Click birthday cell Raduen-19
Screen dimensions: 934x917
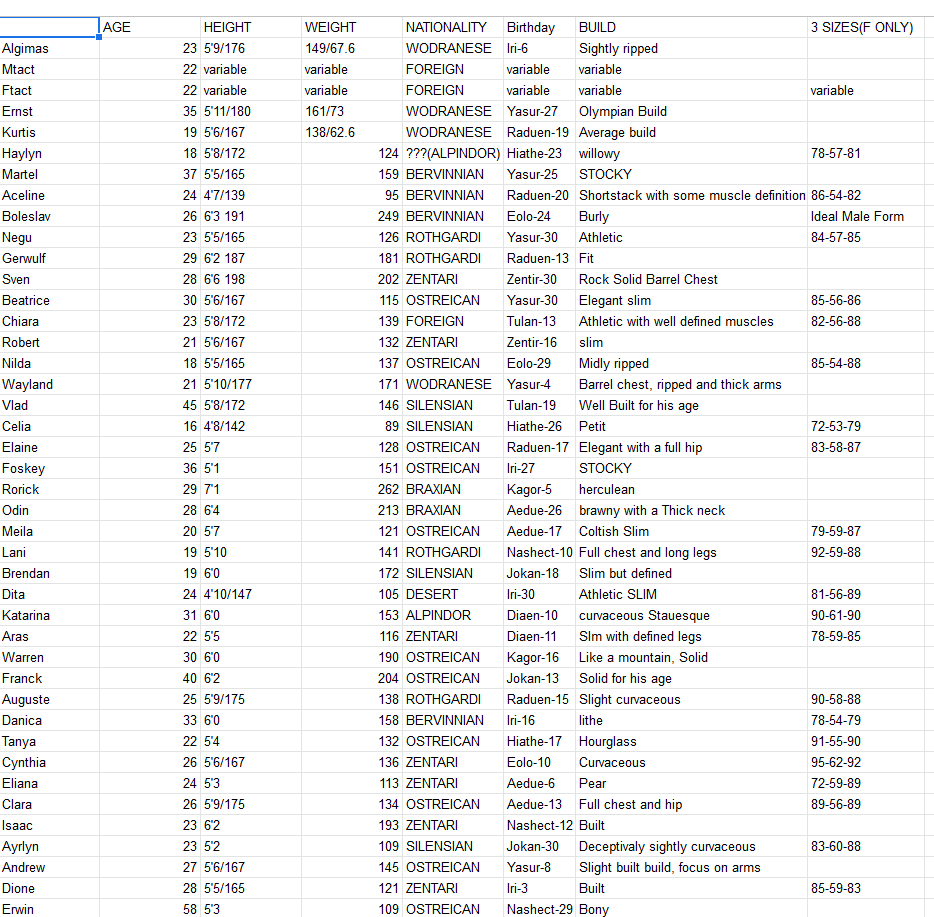point(539,132)
